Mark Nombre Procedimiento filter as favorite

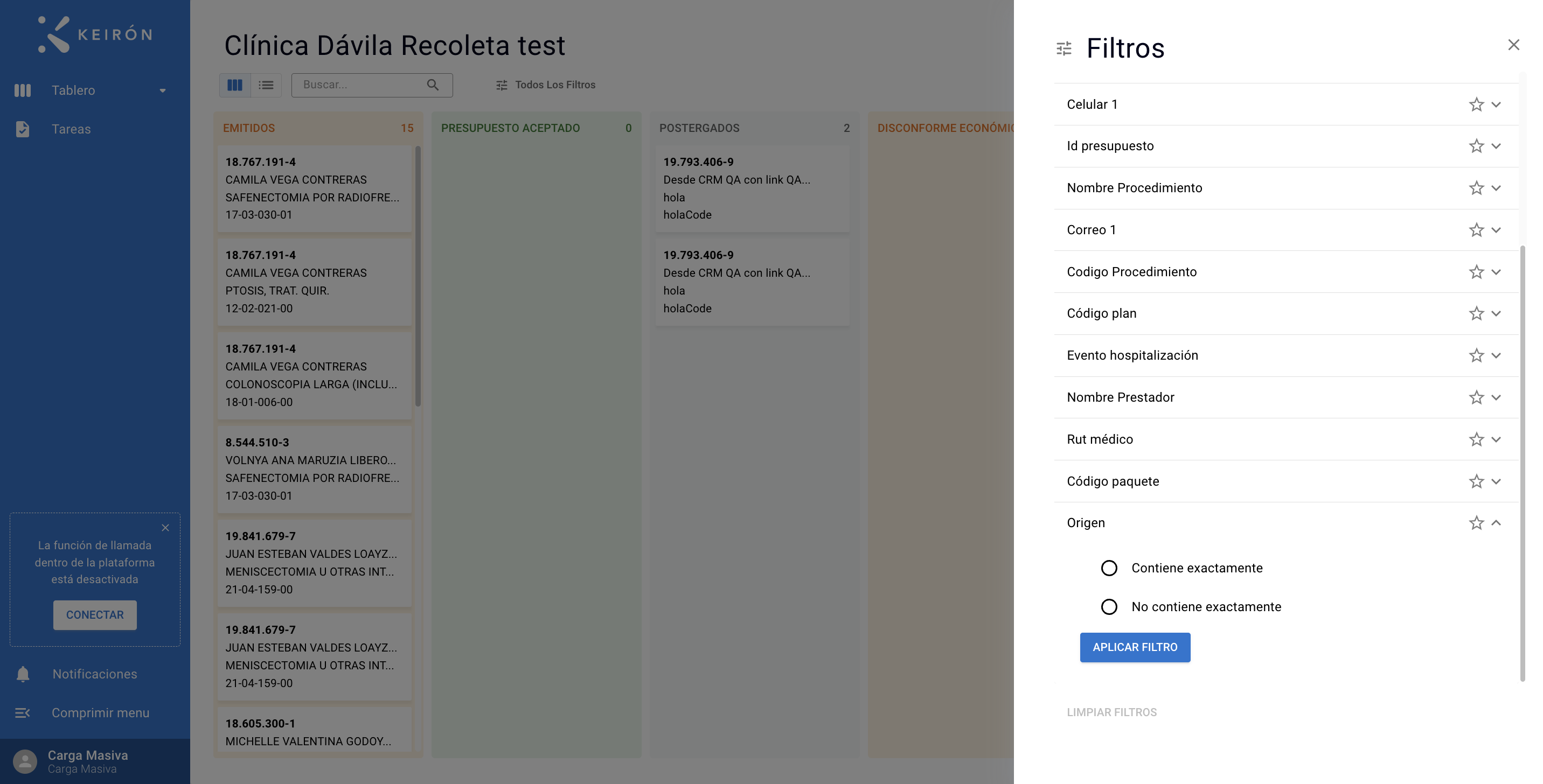coord(1476,188)
